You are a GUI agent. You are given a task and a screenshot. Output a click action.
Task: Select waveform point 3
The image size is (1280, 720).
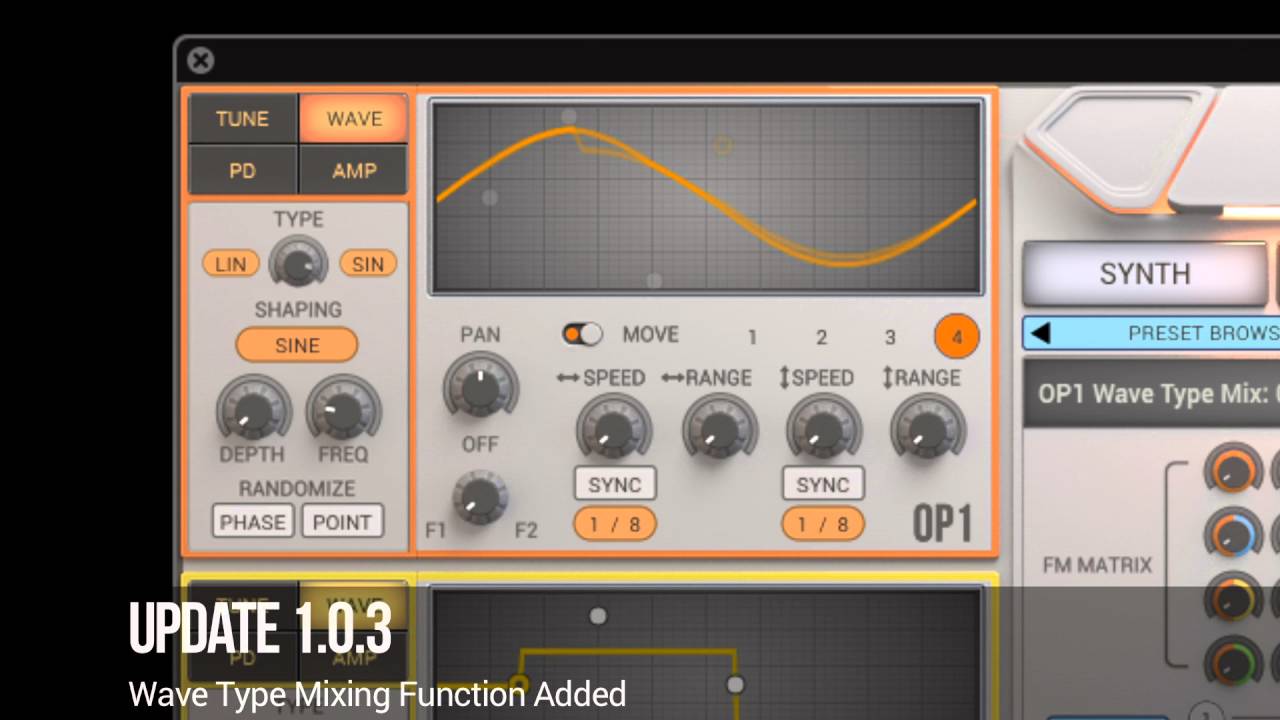890,338
